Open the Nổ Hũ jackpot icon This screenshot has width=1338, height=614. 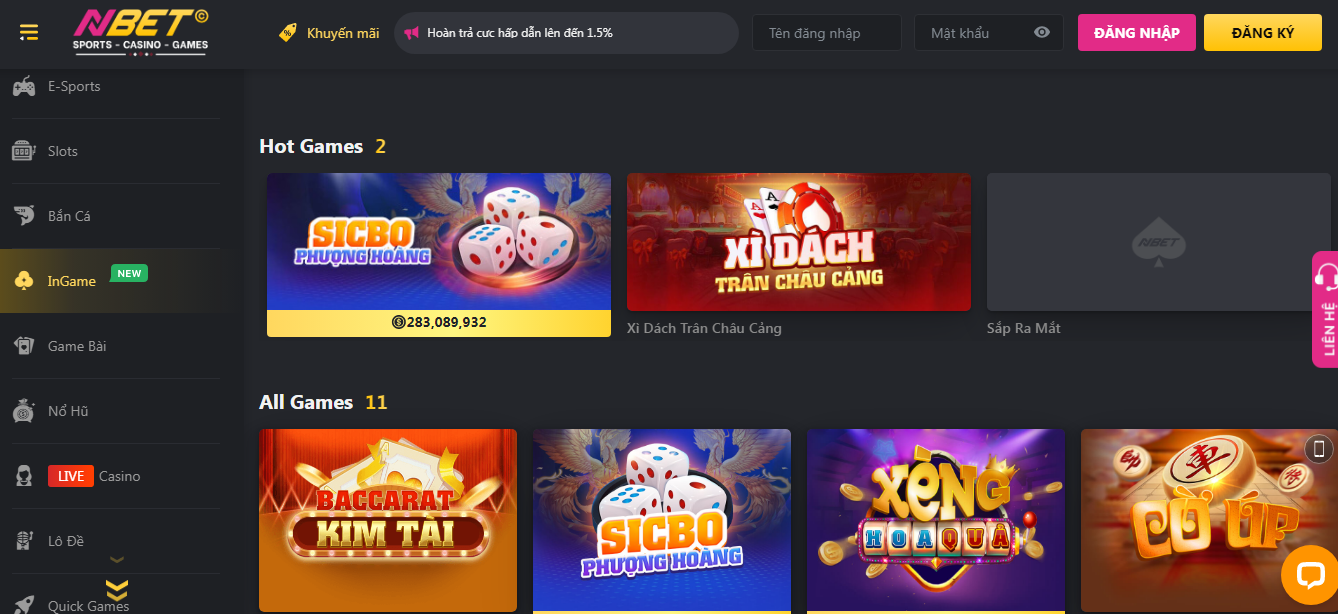[24, 411]
